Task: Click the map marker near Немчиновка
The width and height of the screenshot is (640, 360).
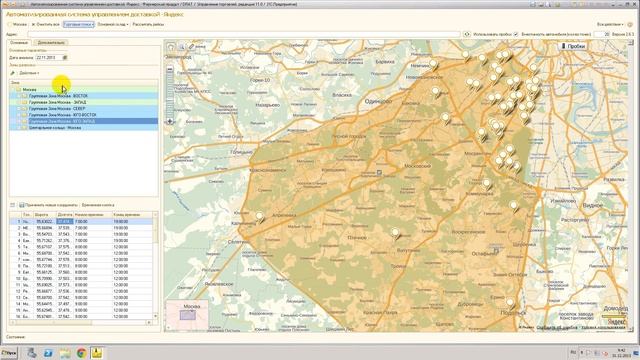Action: [433, 64]
